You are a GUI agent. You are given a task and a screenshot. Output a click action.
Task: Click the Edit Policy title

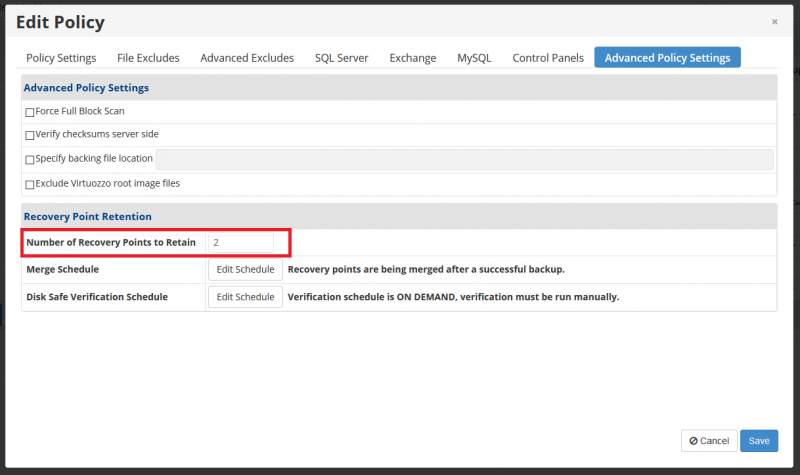60,22
